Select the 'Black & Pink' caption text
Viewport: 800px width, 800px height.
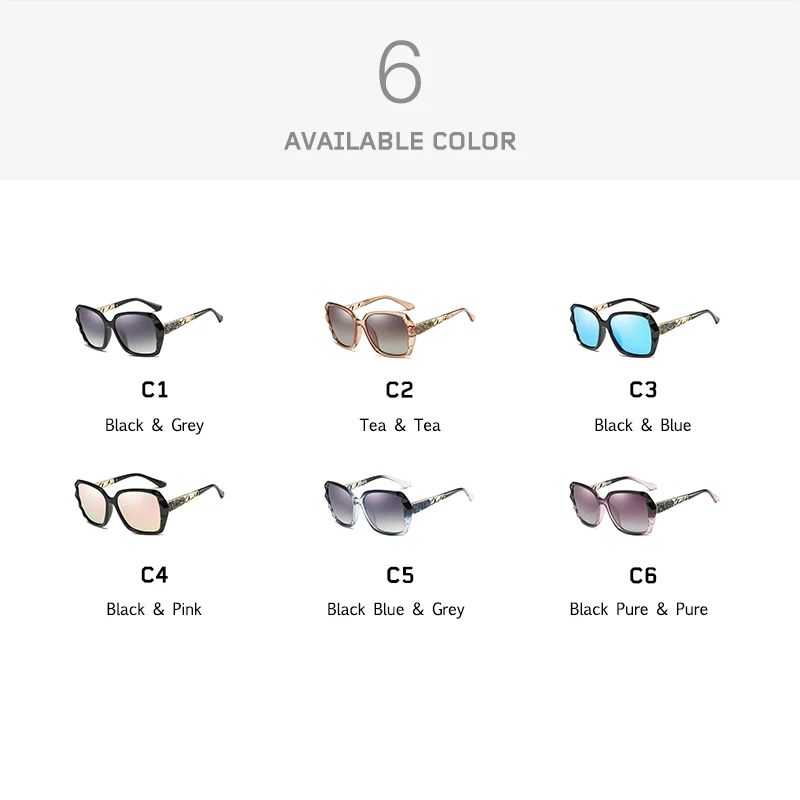point(154,609)
